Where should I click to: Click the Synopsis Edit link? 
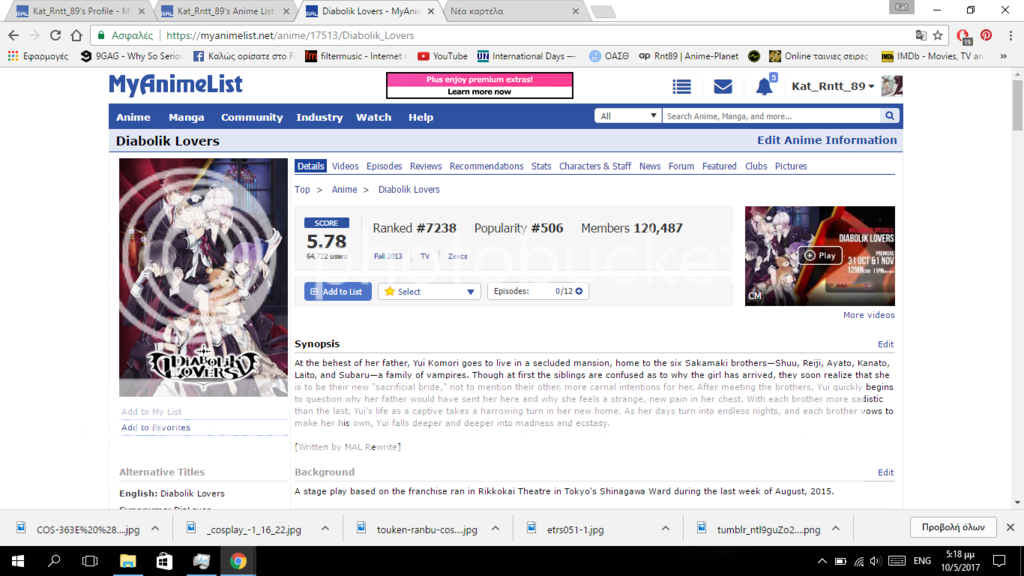click(886, 344)
